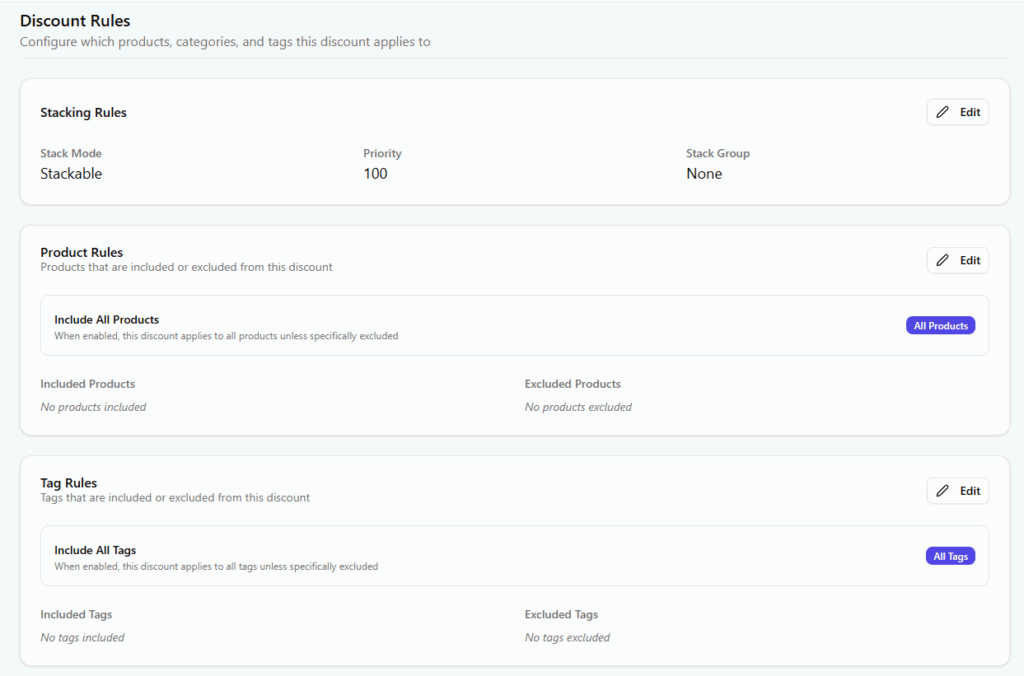Click the 'No products excluded' text
Screen dimensions: 1024x676
pyautogui.click(x=578, y=407)
